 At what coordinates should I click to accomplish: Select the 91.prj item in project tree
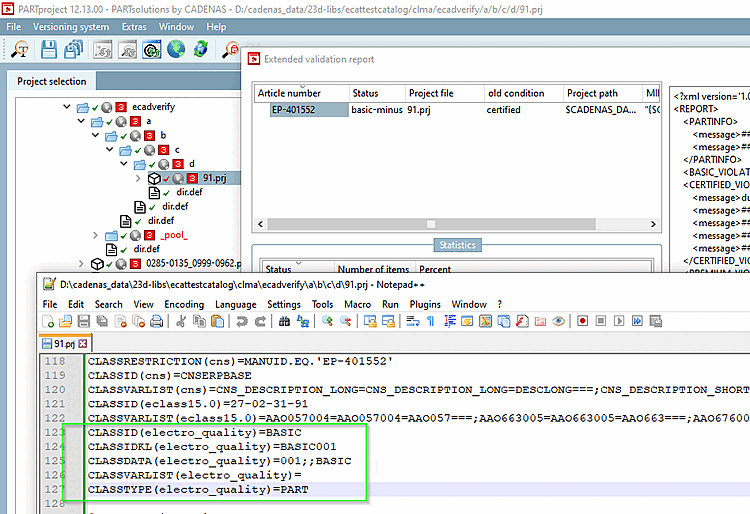point(214,178)
